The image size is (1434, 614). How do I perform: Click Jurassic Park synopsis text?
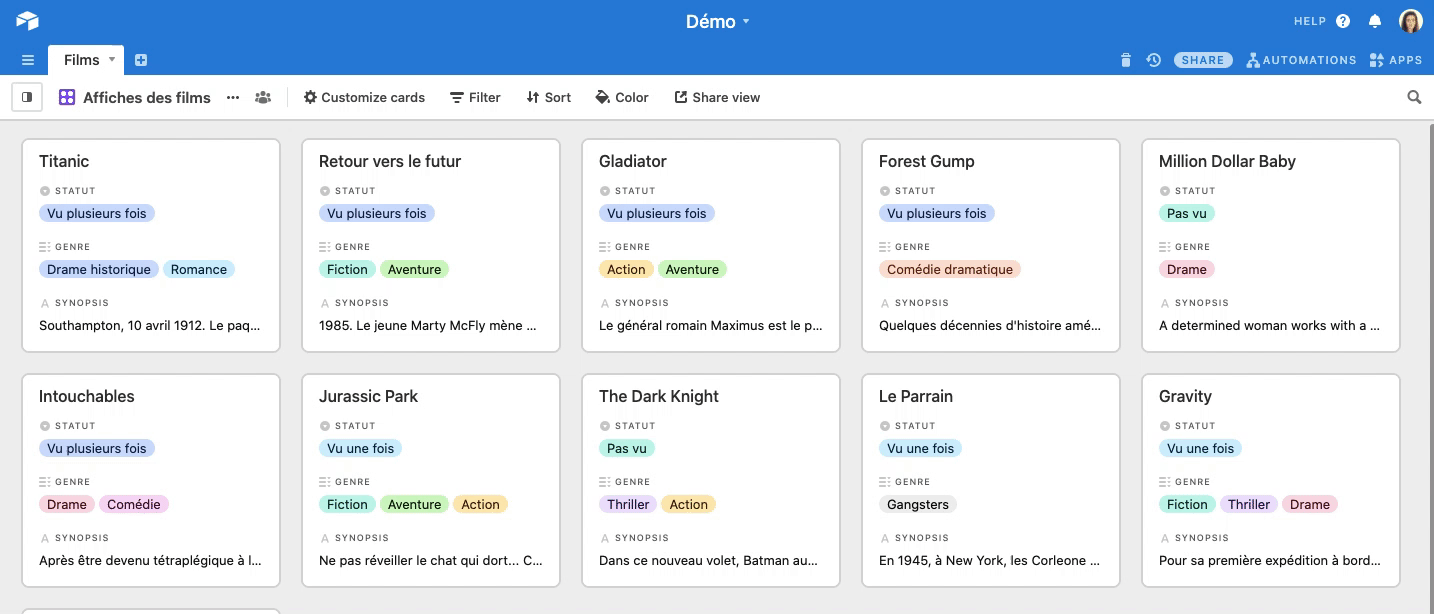tap(431, 560)
